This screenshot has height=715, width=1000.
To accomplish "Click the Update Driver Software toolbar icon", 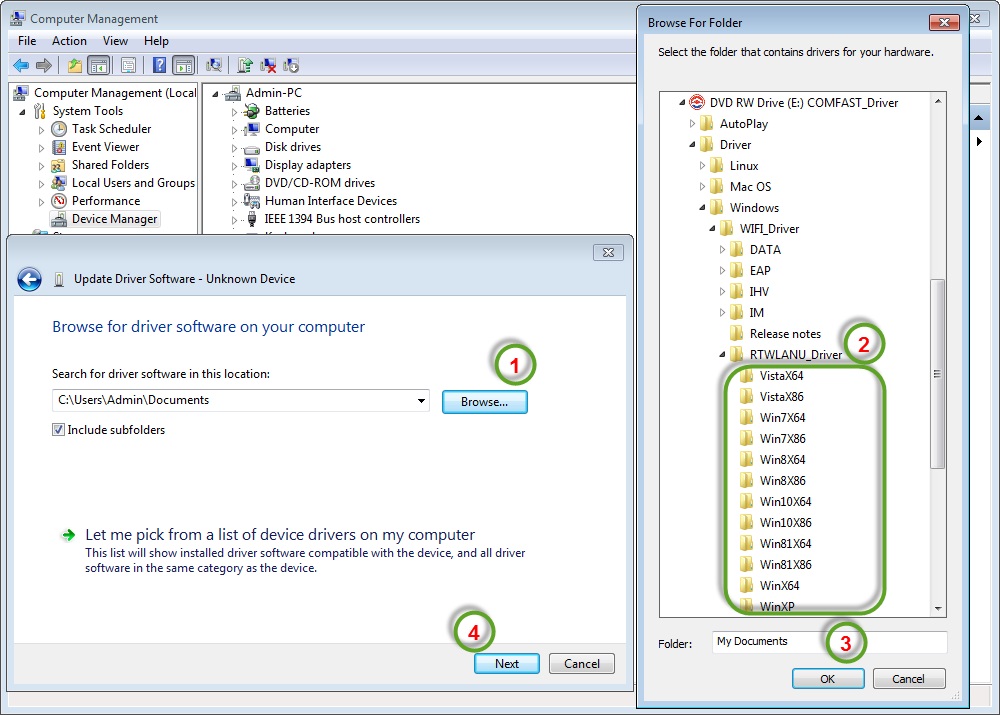I will 245,66.
